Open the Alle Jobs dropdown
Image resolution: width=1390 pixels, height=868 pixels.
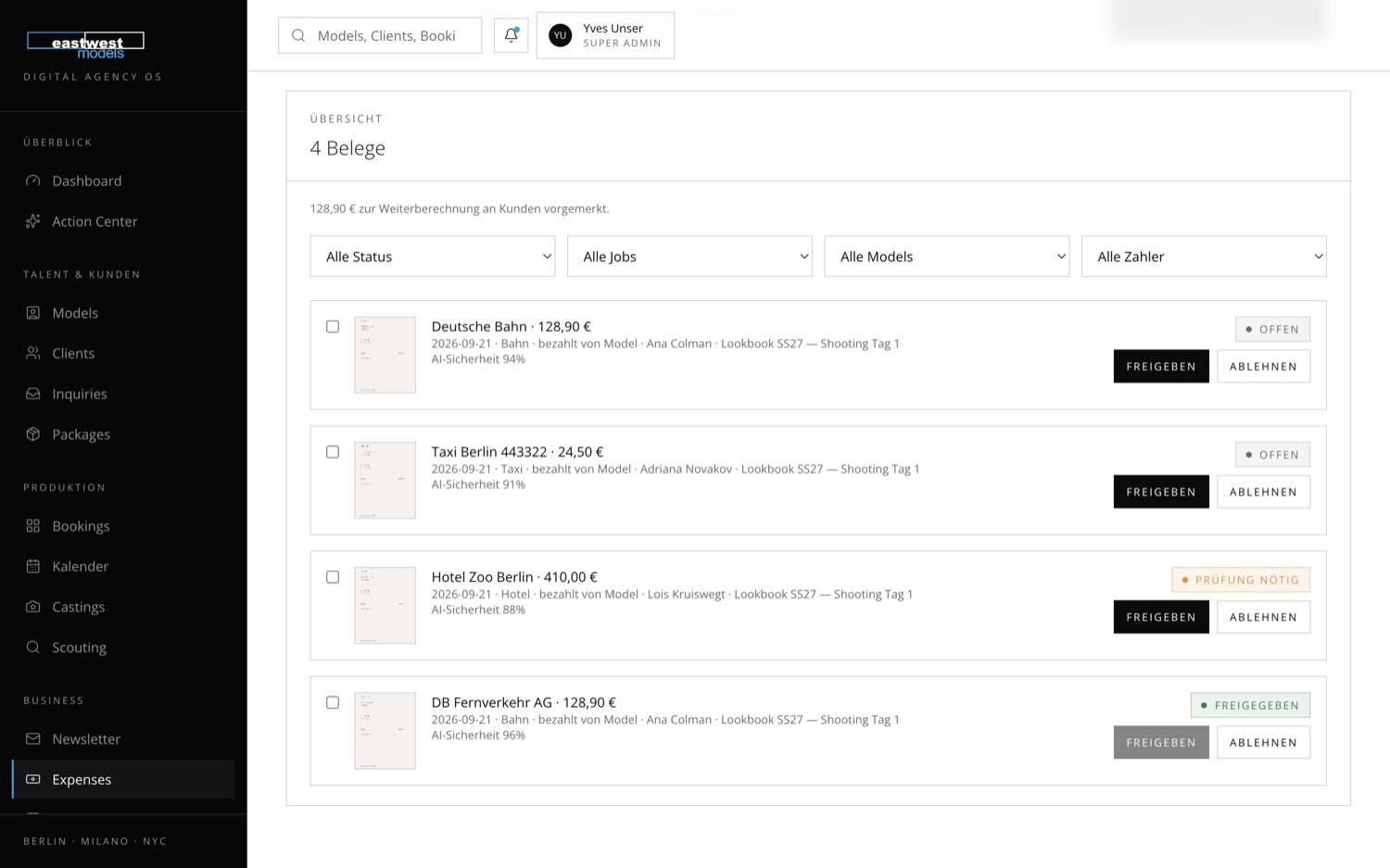tap(689, 257)
